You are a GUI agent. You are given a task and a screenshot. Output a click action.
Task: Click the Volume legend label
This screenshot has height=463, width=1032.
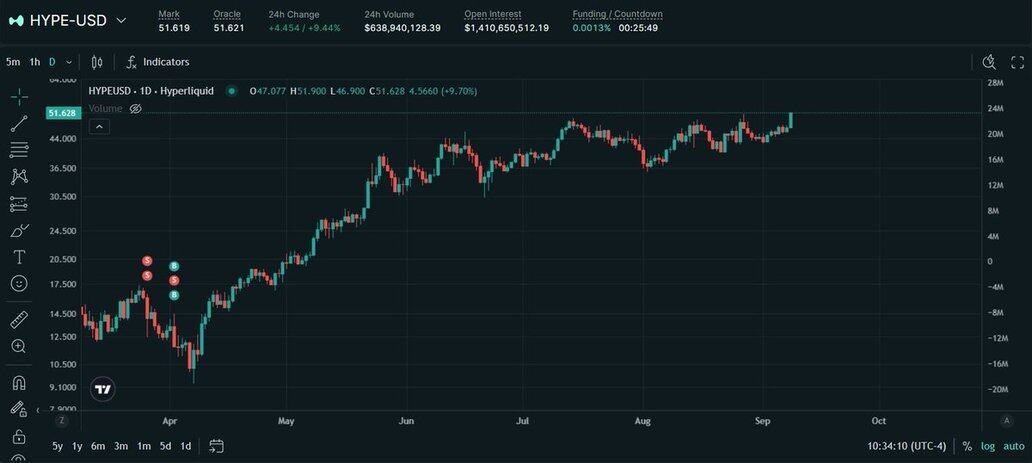(x=105, y=109)
